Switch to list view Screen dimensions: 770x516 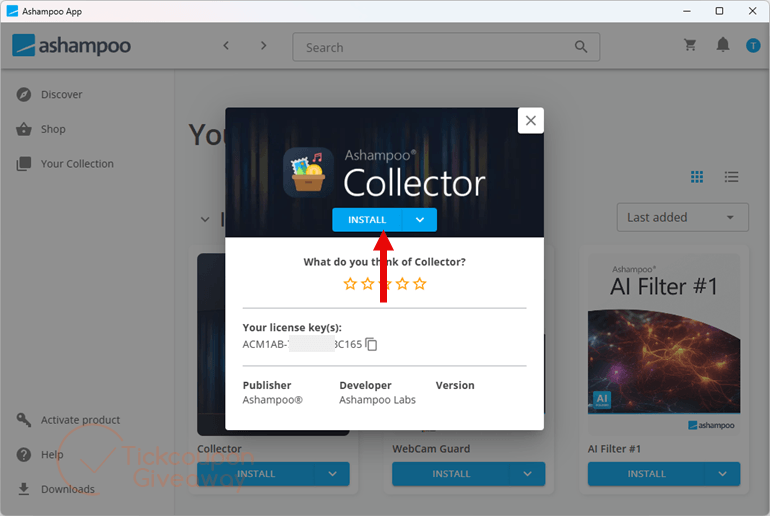731,177
